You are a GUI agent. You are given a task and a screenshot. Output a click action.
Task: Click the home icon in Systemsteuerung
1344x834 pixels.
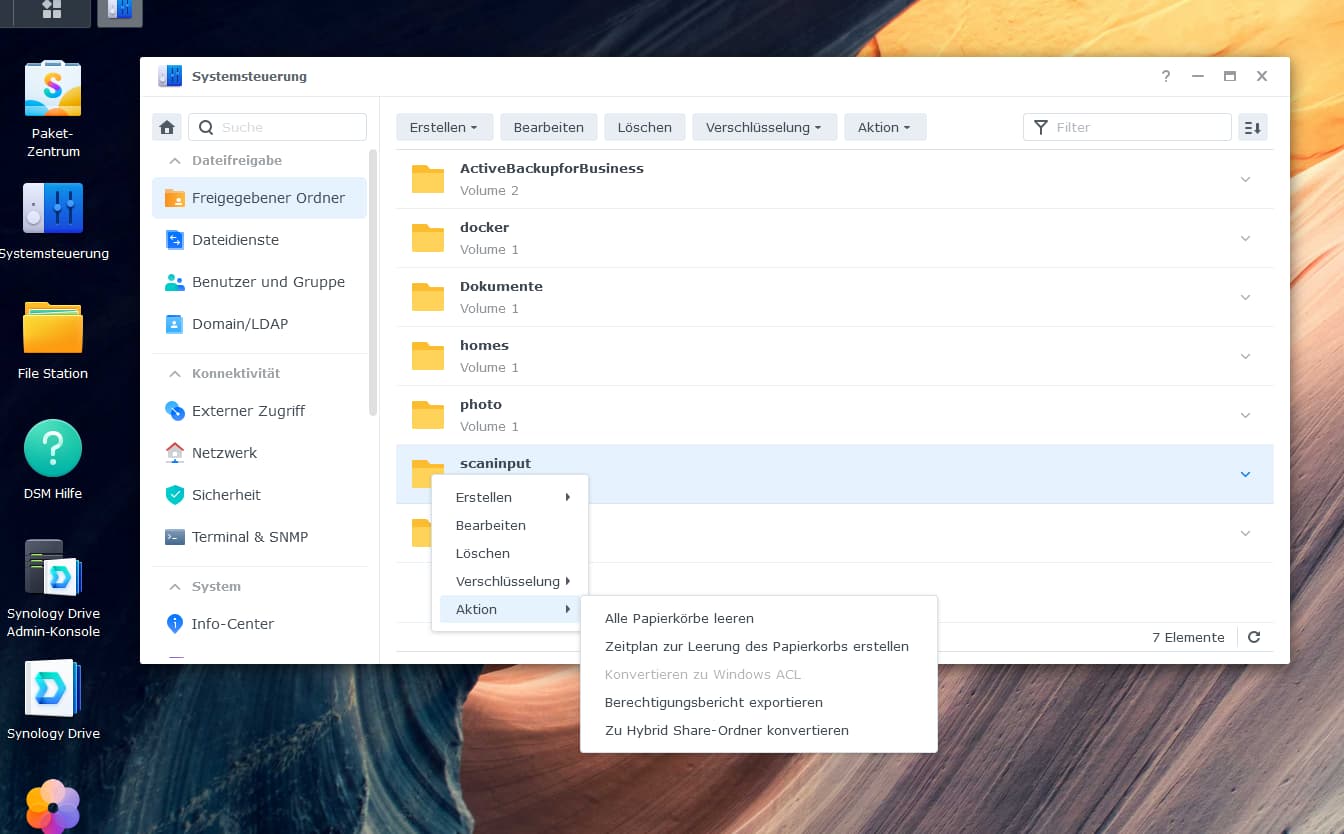(167, 127)
